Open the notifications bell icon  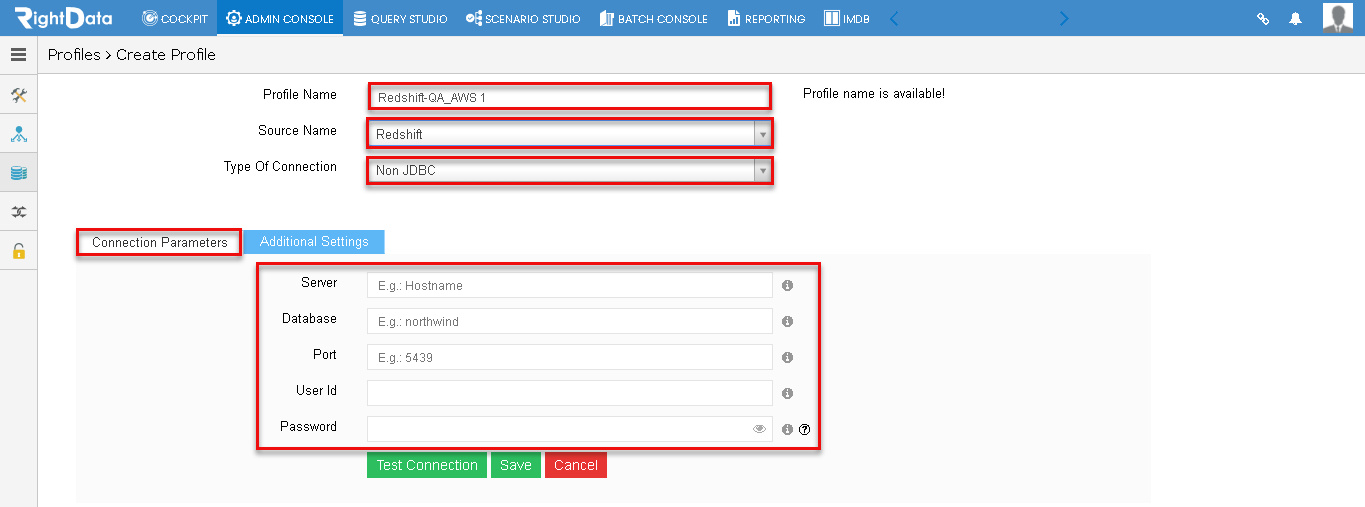pos(1296,18)
